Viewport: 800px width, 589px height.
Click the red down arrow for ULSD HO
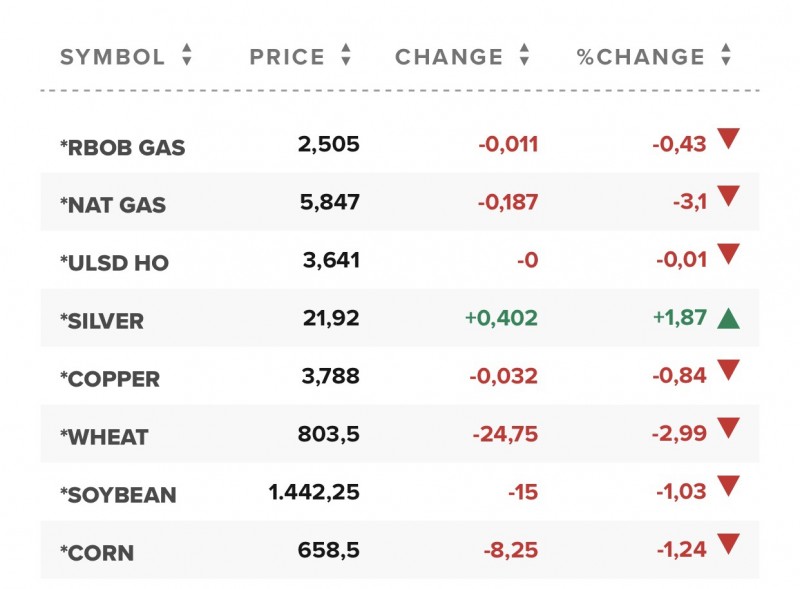[x=728, y=255]
